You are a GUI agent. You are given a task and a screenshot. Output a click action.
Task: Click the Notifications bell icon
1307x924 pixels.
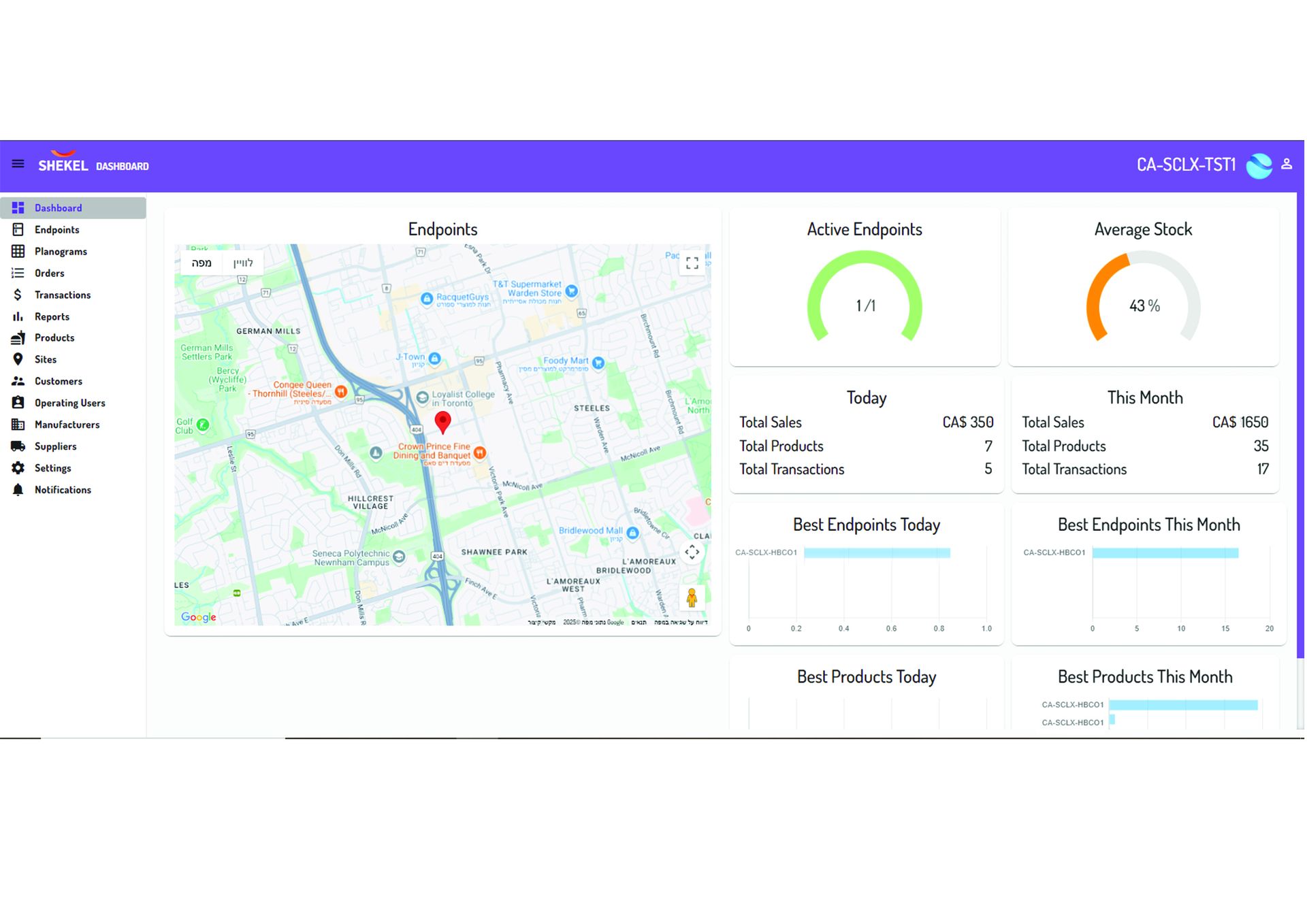pyautogui.click(x=18, y=491)
